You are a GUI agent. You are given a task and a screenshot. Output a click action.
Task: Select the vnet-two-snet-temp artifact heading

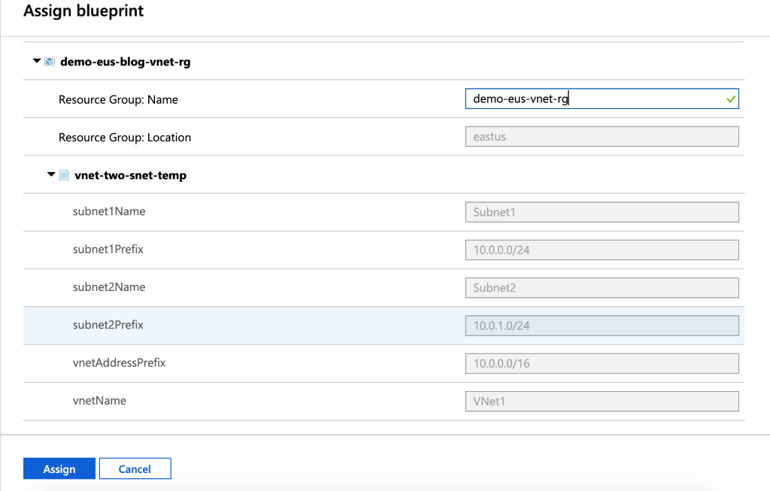click(x=131, y=175)
